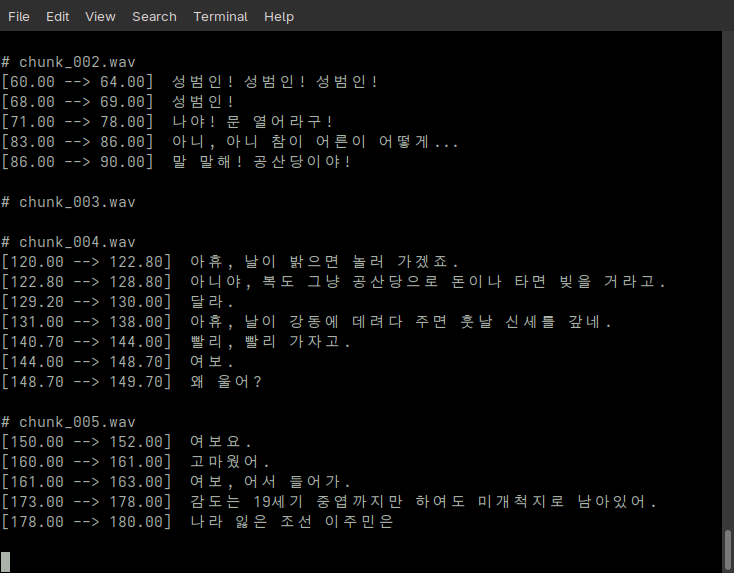Open the Terminal menu
Screen dimensions: 734x573
[x=220, y=16]
